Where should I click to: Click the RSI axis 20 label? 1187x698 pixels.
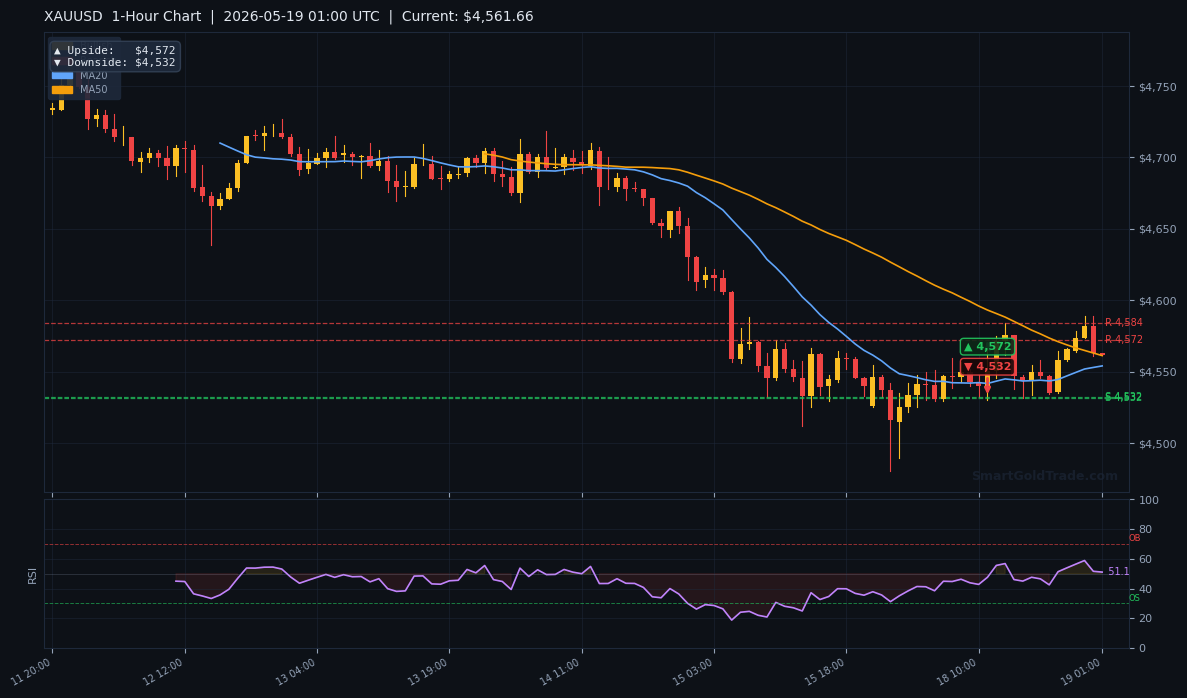pos(1145,619)
